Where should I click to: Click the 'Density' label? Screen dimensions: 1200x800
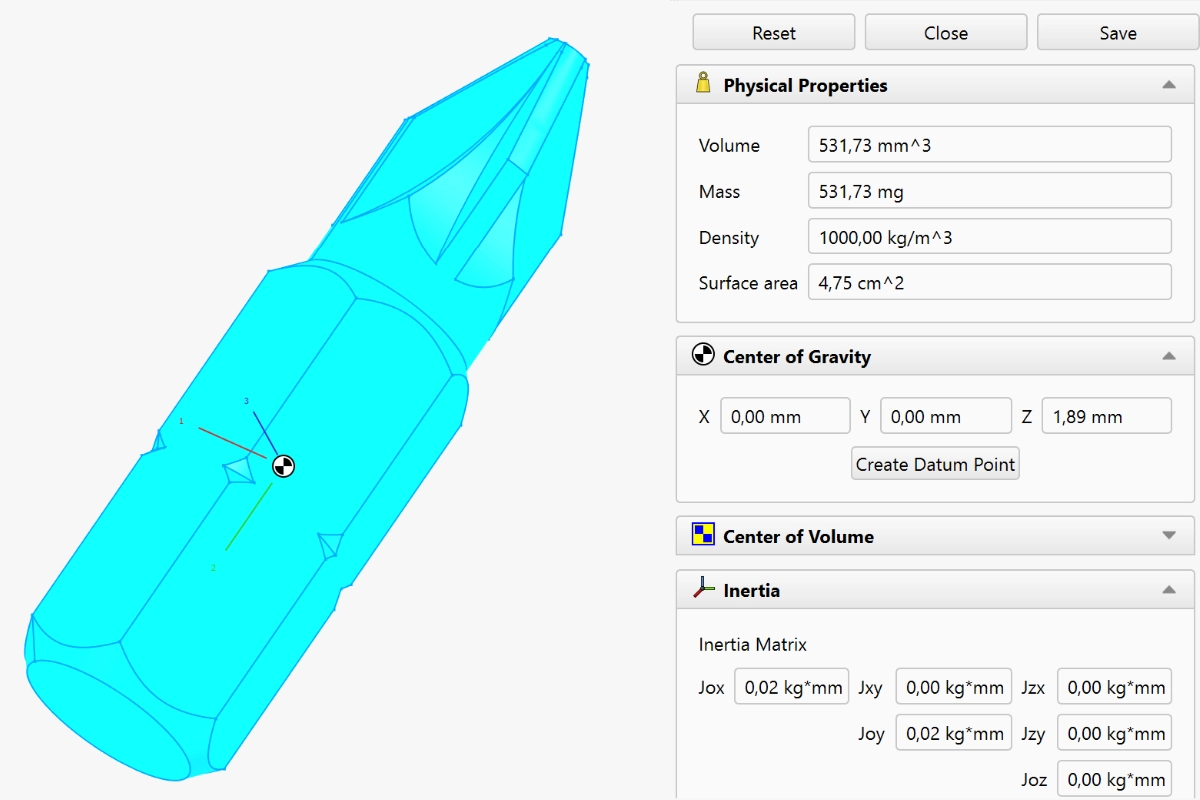(729, 238)
